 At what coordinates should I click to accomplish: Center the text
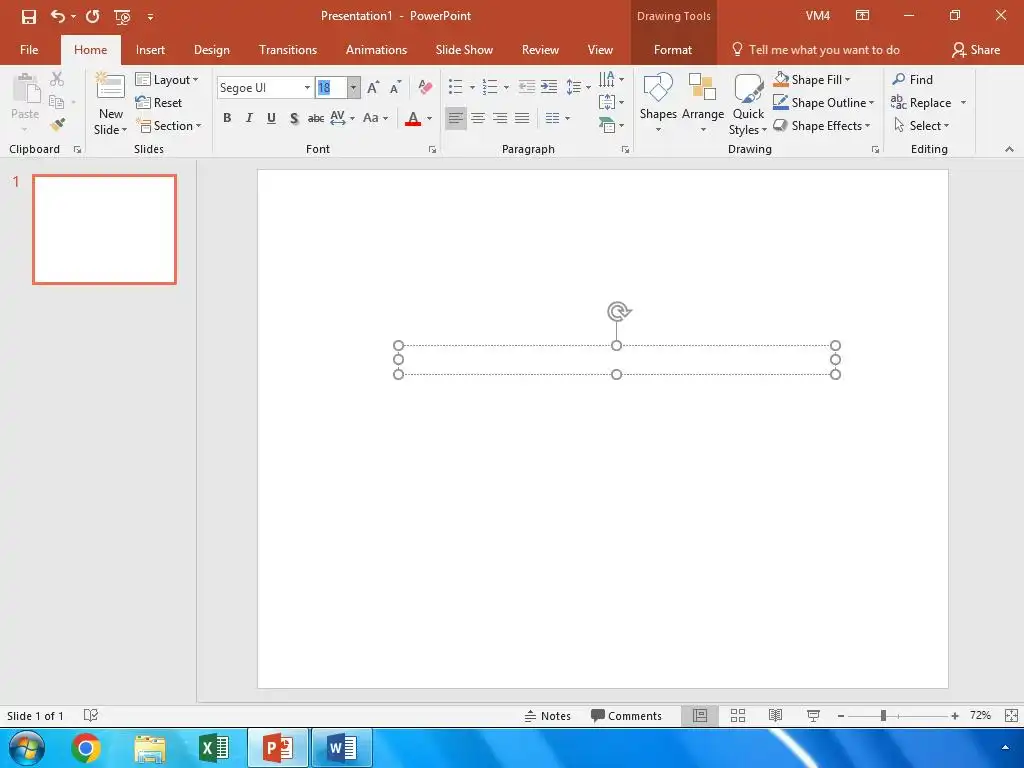click(x=478, y=118)
